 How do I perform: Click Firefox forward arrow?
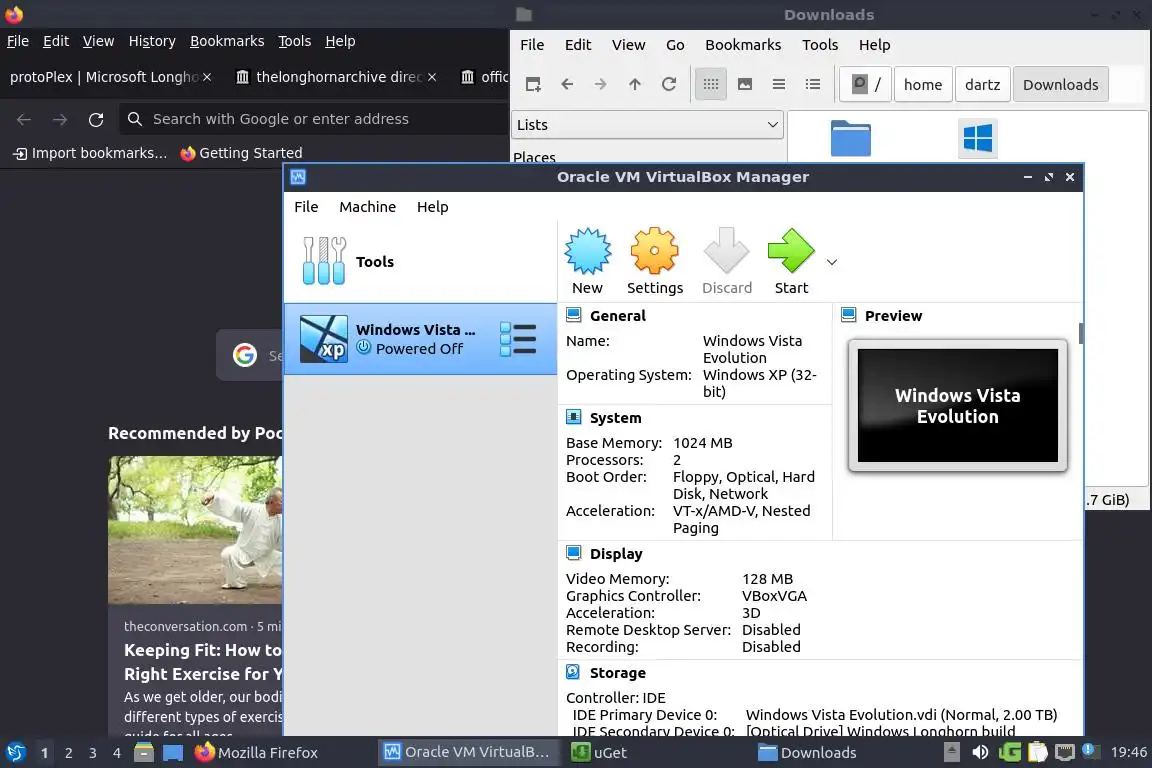(x=60, y=119)
